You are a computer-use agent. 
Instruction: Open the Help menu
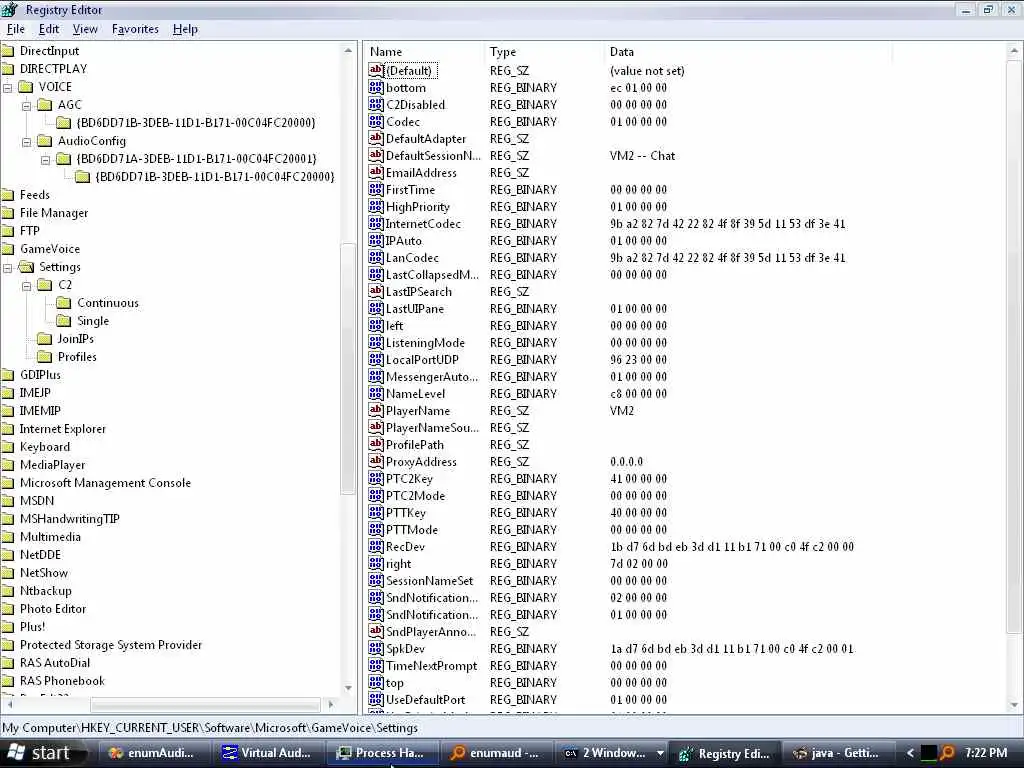(185, 29)
